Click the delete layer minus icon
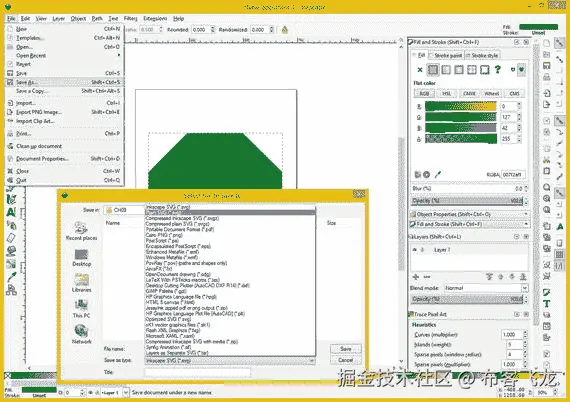 coord(427,277)
